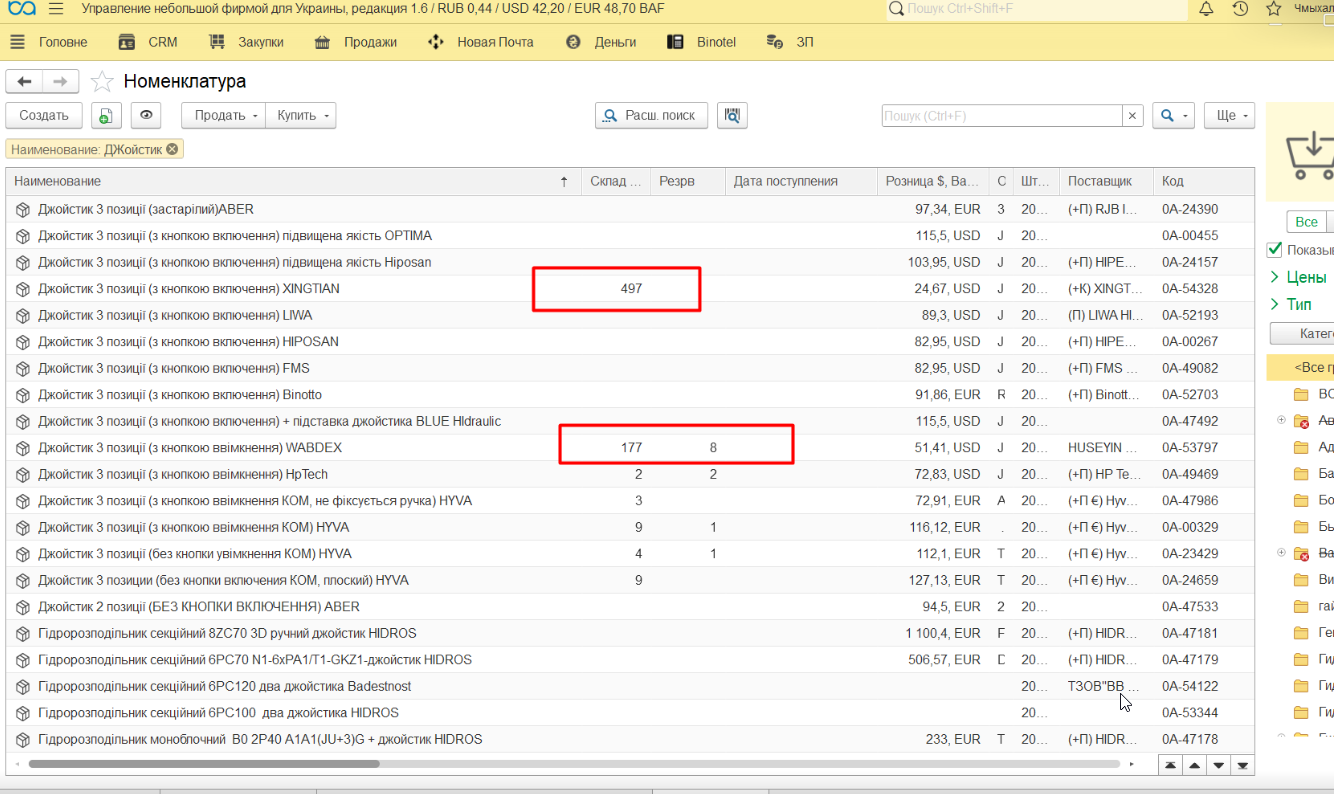This screenshot has width=1334, height=794.
Task: Go back with the left arrow button
Action: (24, 82)
